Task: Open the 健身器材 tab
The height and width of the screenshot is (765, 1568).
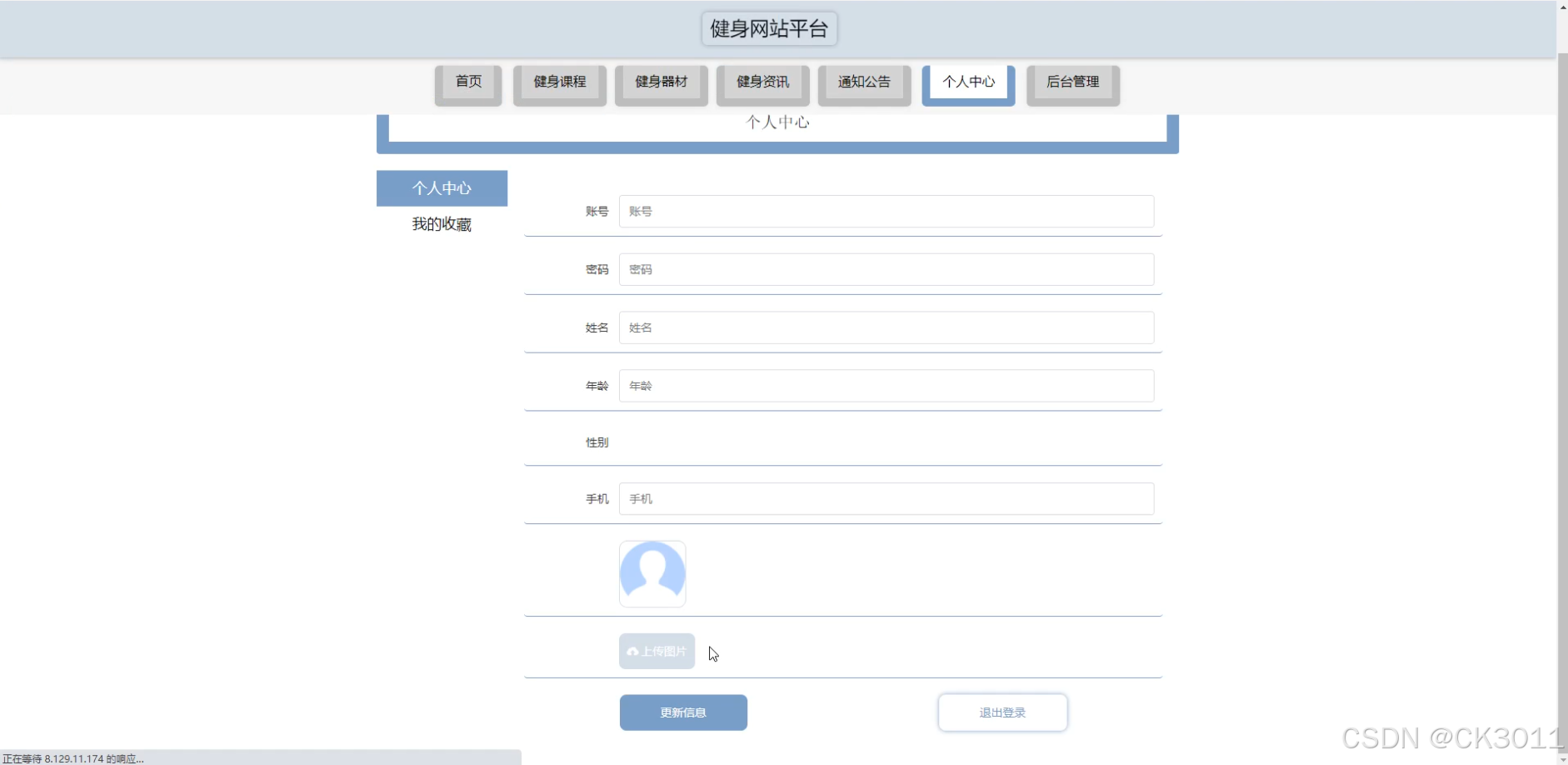Action: (x=661, y=82)
